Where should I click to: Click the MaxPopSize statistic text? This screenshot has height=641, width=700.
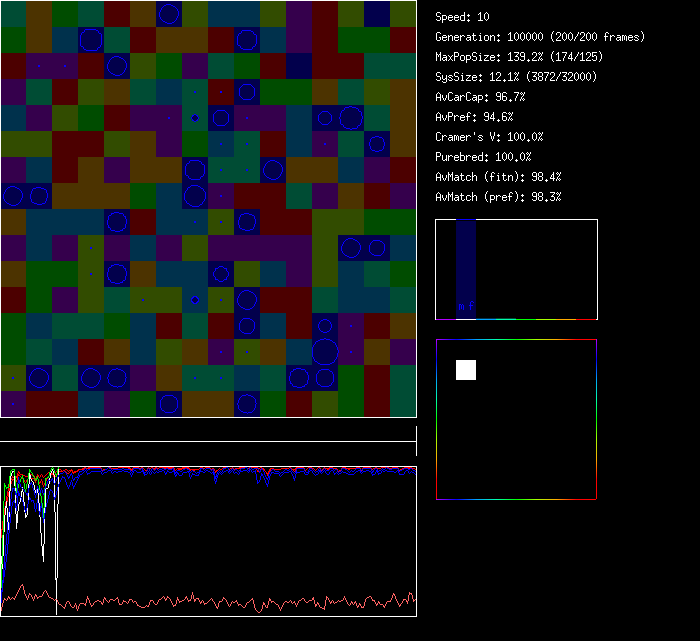[518, 57]
